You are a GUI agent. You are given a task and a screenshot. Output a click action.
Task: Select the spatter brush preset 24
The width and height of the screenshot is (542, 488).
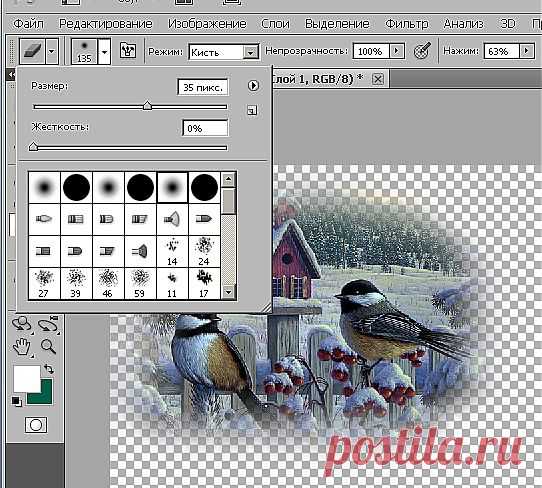(x=204, y=251)
